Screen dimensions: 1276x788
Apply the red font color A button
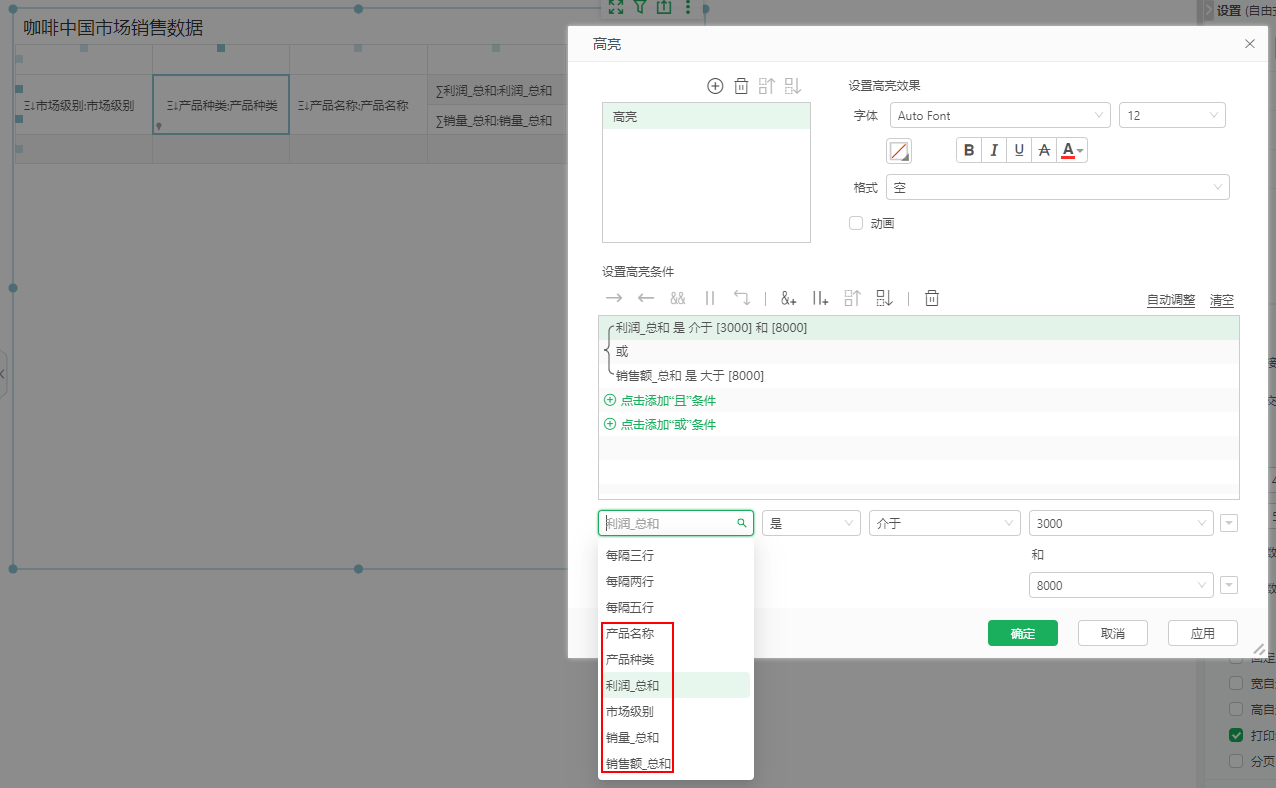coord(1067,150)
